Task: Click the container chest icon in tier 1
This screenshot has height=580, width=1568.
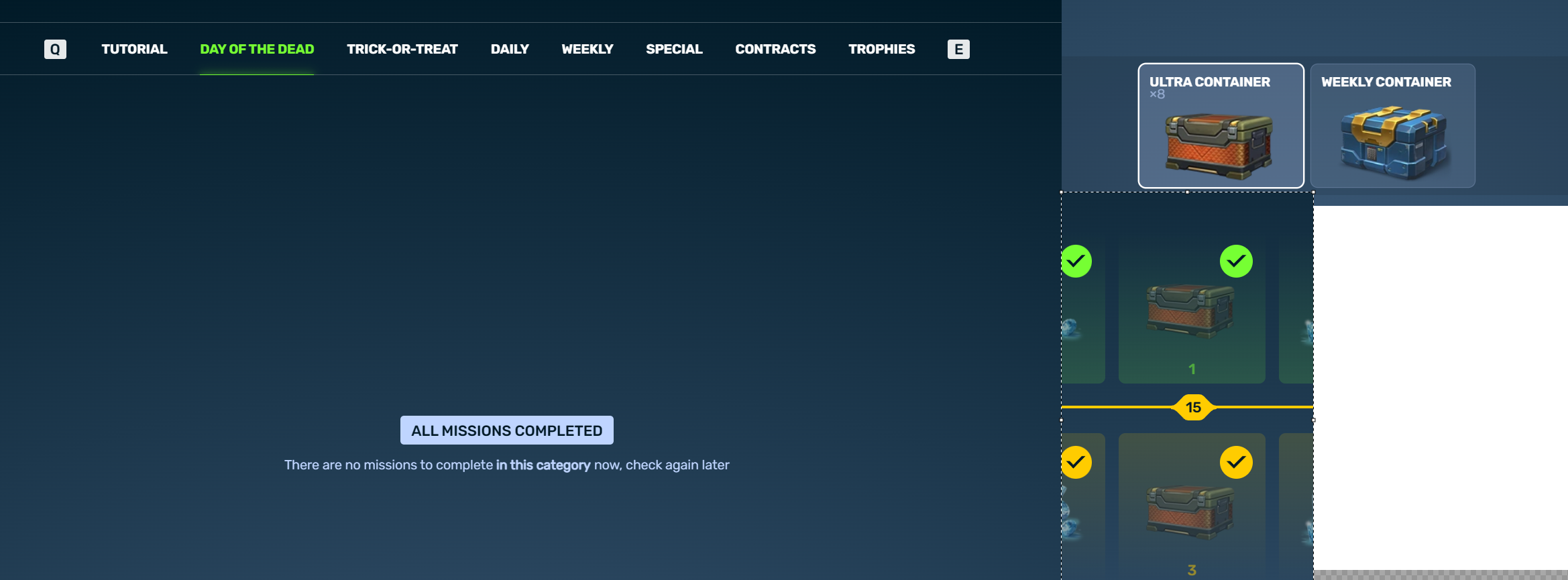Action: (x=1191, y=310)
